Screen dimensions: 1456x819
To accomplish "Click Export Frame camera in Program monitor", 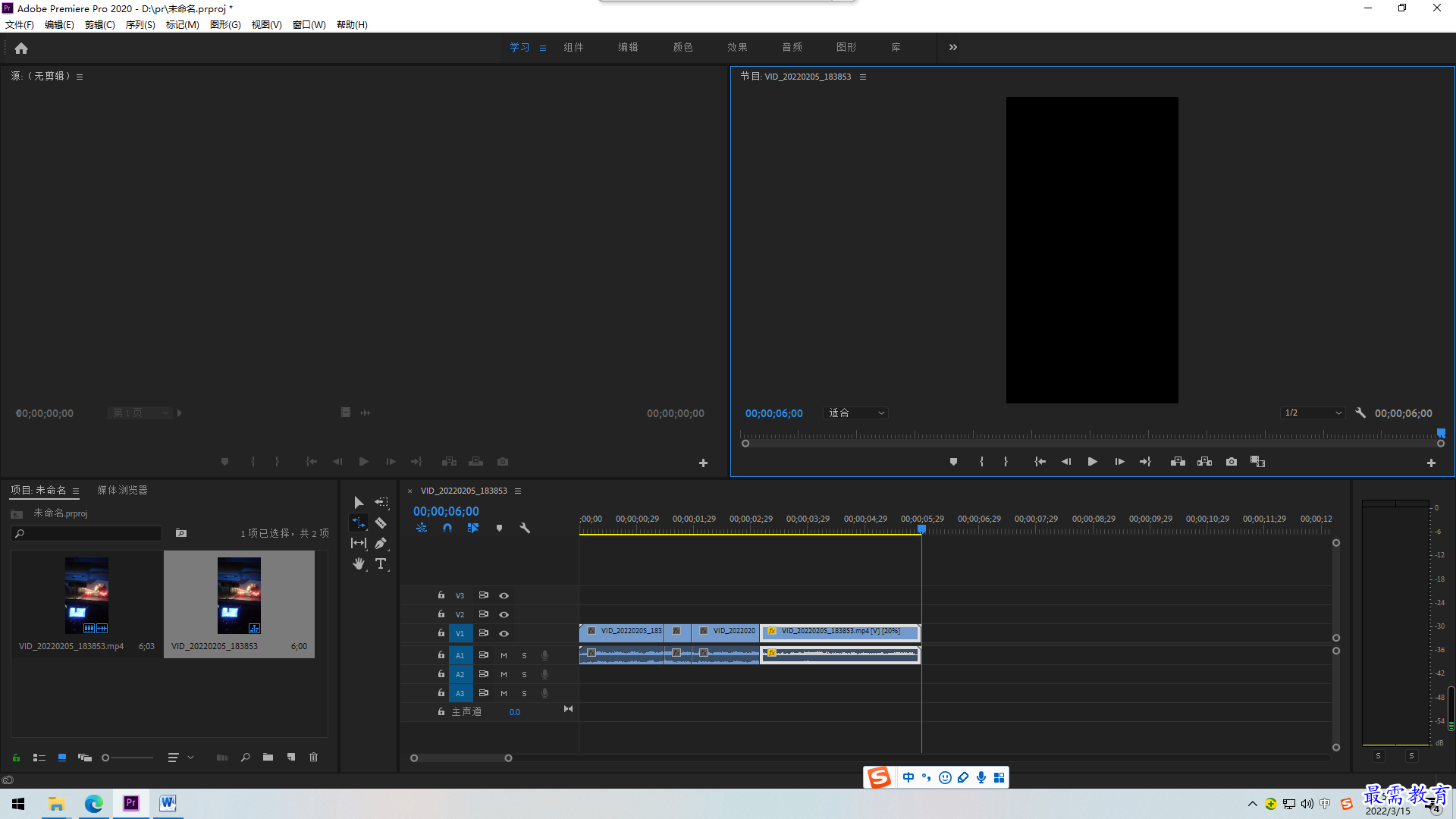I will pyautogui.click(x=1232, y=461).
